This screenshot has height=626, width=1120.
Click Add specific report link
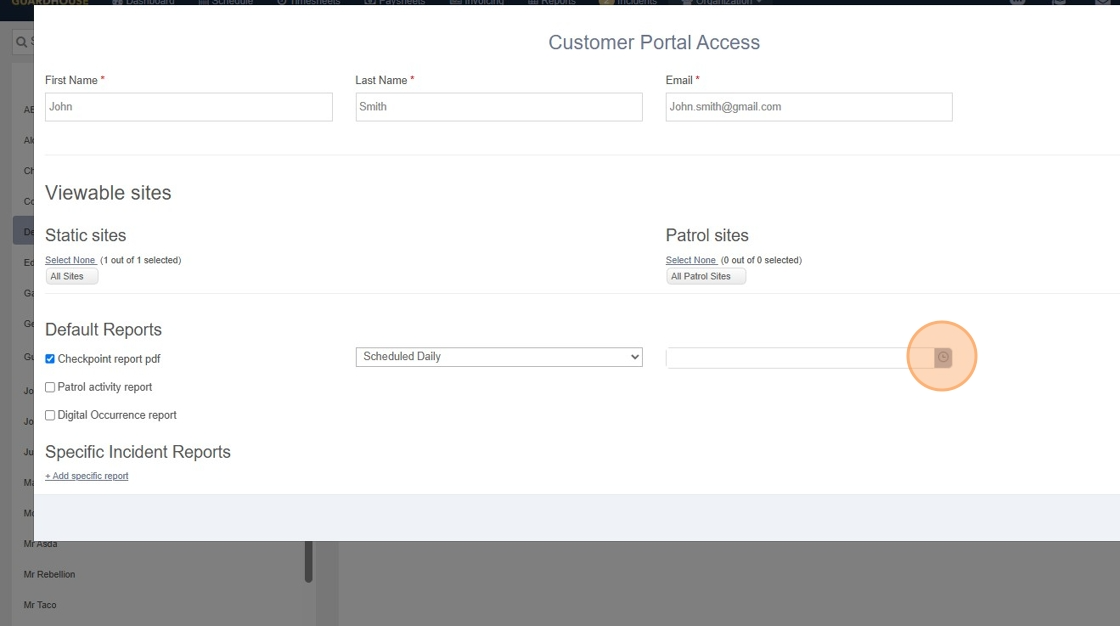[x=86, y=476]
